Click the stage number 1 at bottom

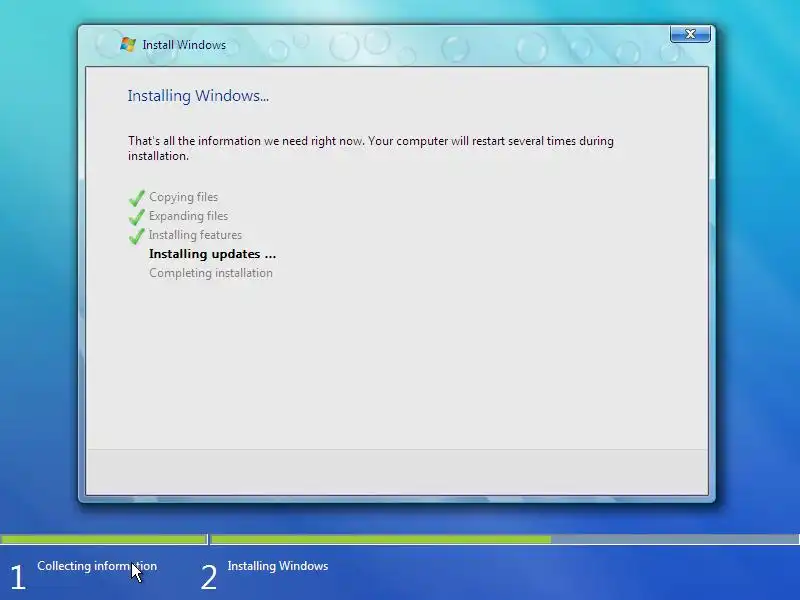tap(18, 578)
